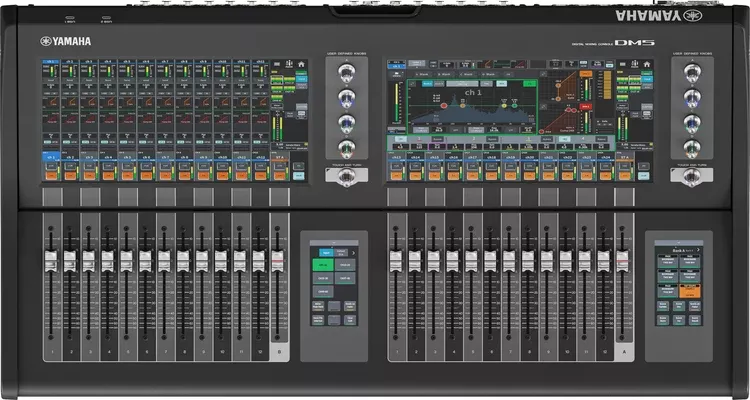Tap the Bypass button for EQ band 4
Viewport: 750px width, 400px height.
point(601,139)
